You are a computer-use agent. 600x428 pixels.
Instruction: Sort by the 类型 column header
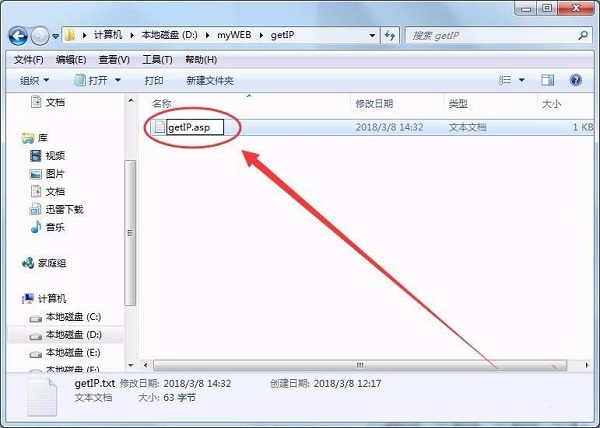point(458,104)
